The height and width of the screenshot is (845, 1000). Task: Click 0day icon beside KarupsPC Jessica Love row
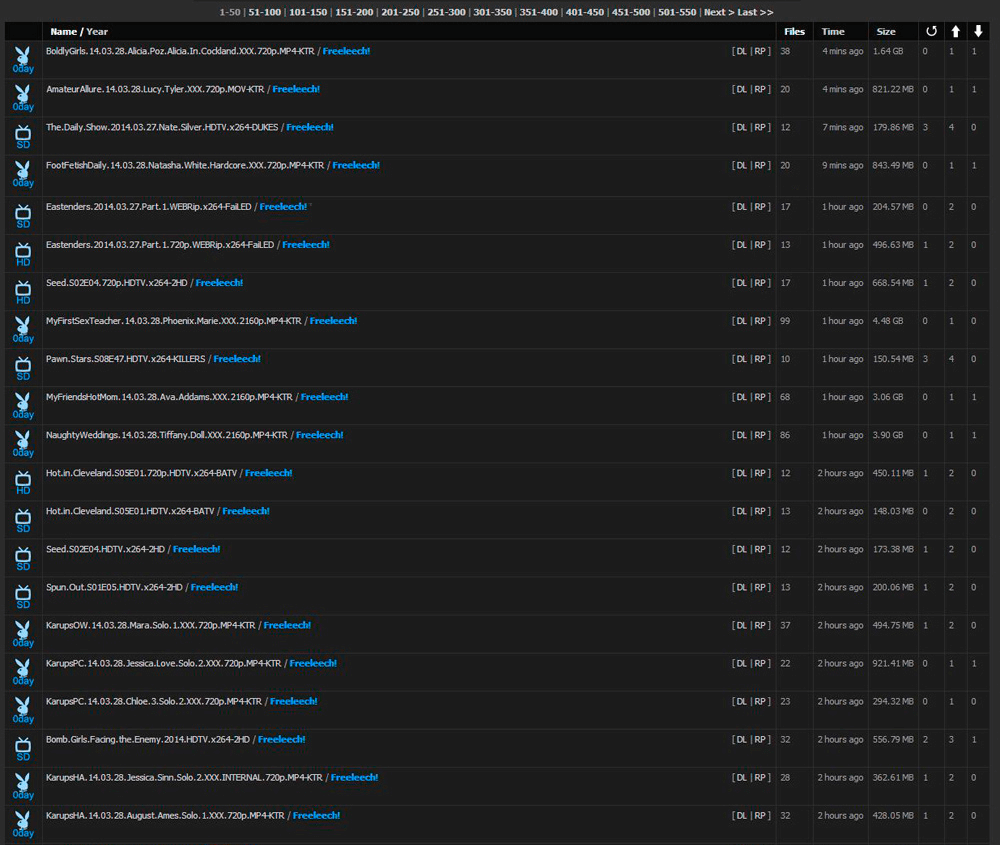click(x=23, y=672)
